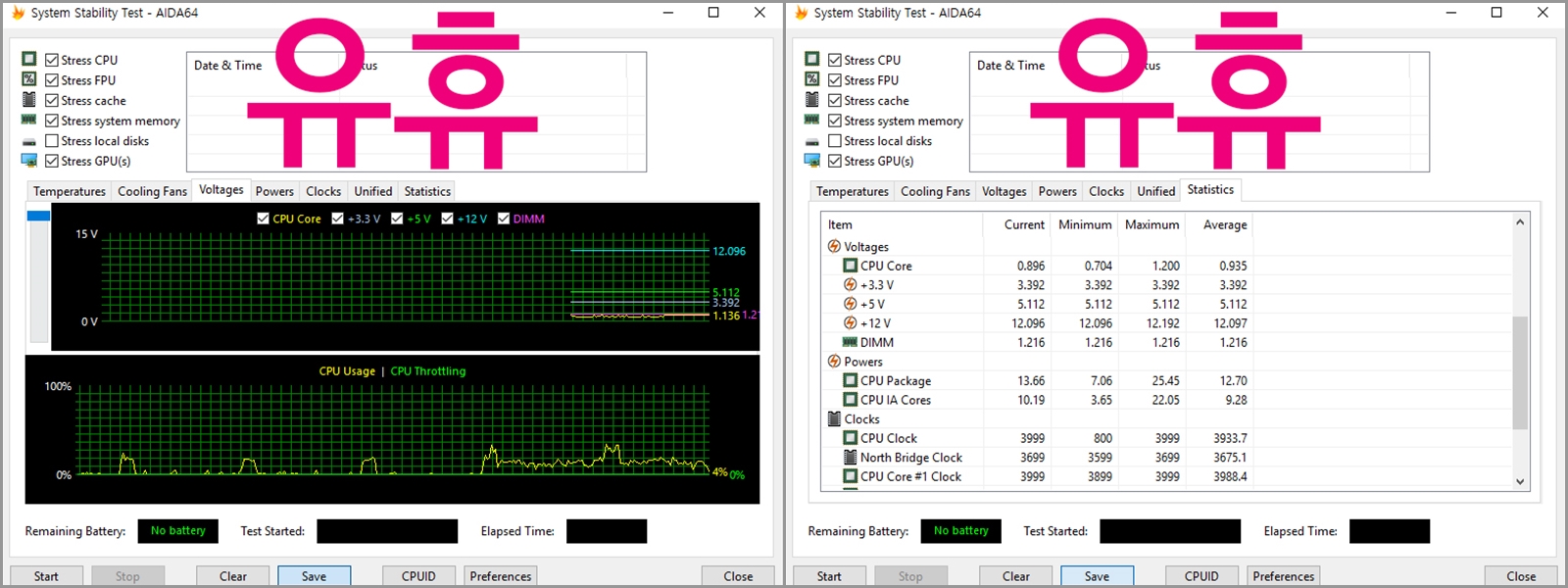Click Close button in left window
Screen dimensions: 1568x588
(738, 576)
